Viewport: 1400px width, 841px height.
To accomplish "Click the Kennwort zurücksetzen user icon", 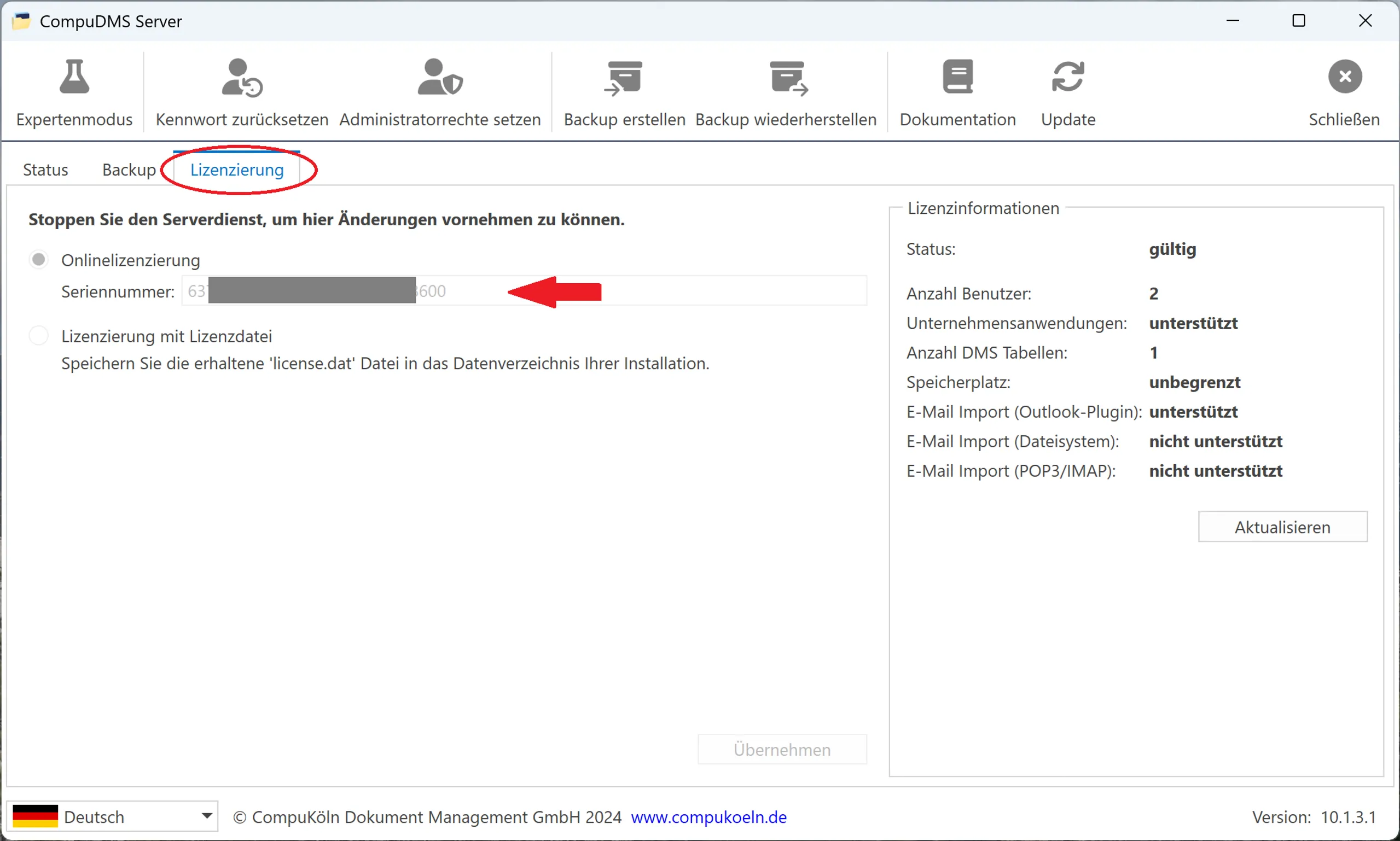I will (242, 78).
